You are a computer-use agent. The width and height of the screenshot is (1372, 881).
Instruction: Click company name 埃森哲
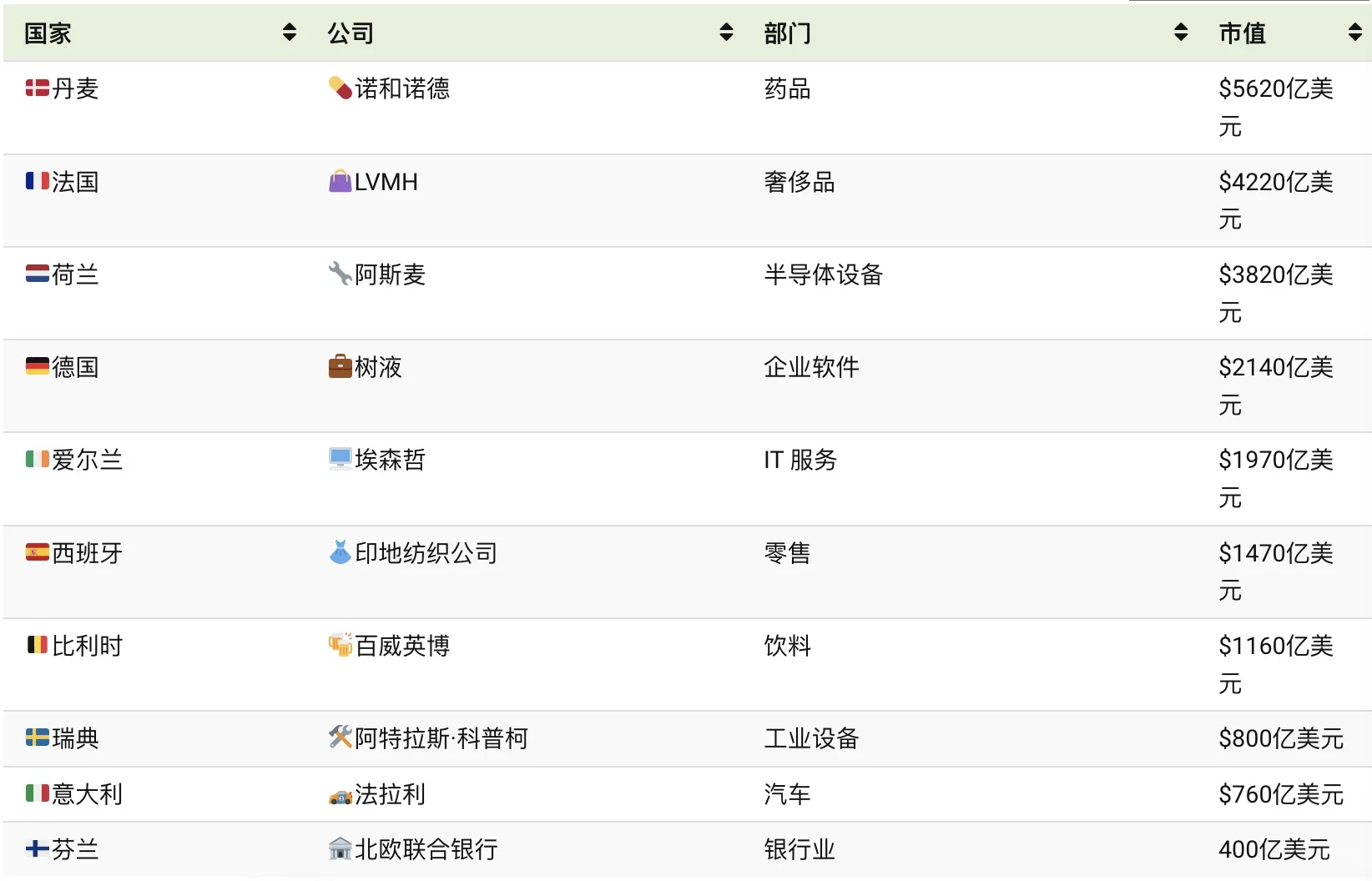point(391,460)
